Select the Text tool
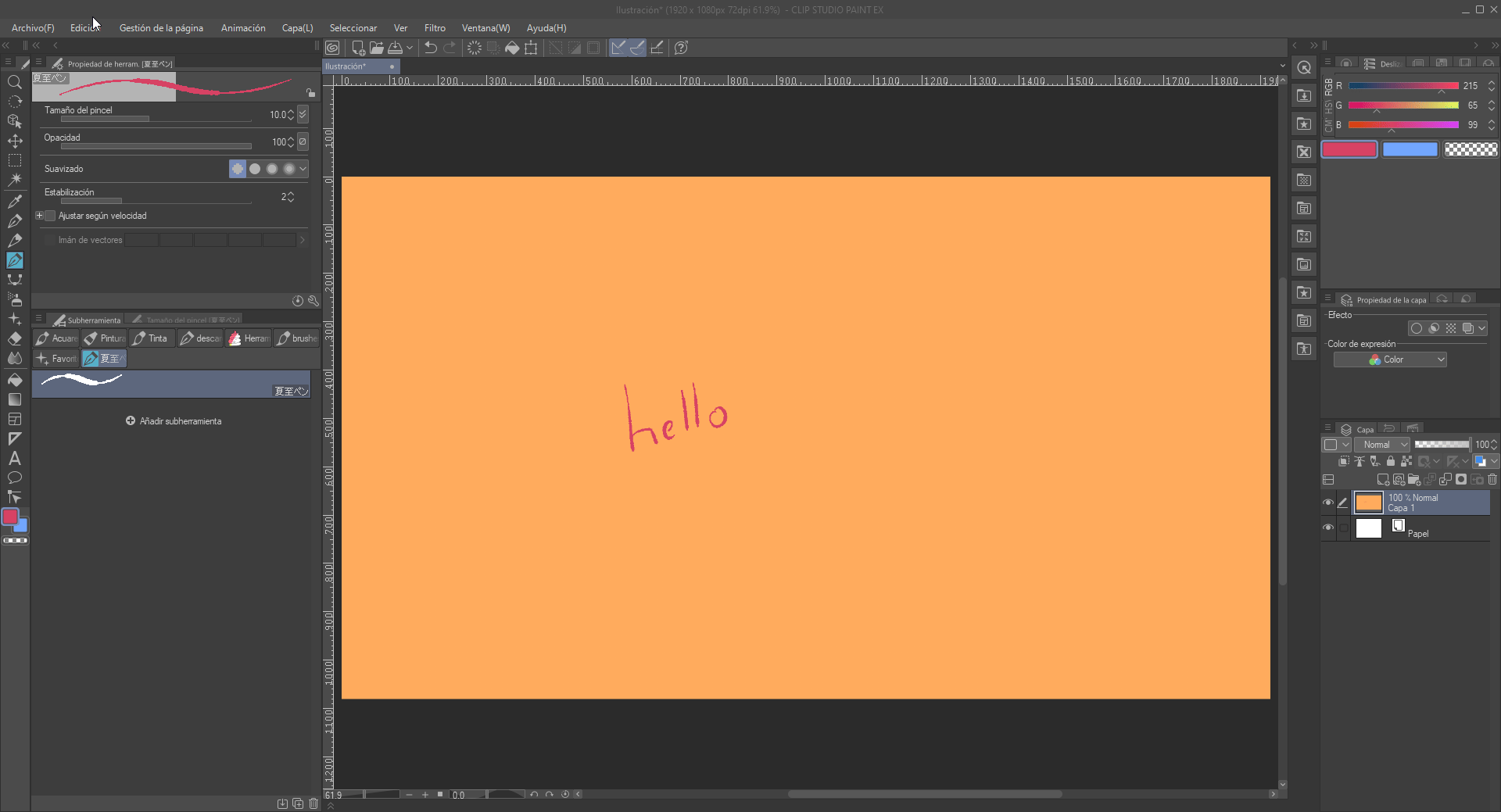This screenshot has width=1501, height=812. pyautogui.click(x=15, y=459)
